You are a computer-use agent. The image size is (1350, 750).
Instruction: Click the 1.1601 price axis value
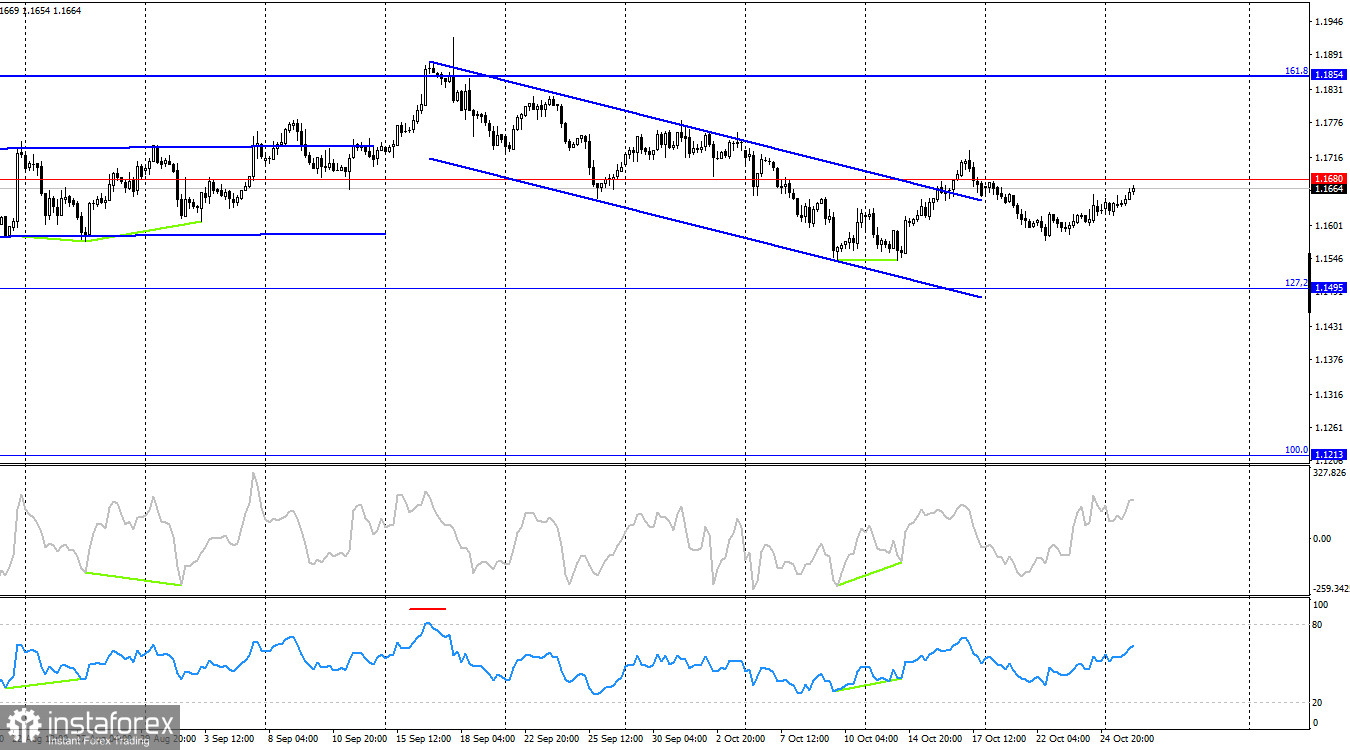click(x=1329, y=226)
